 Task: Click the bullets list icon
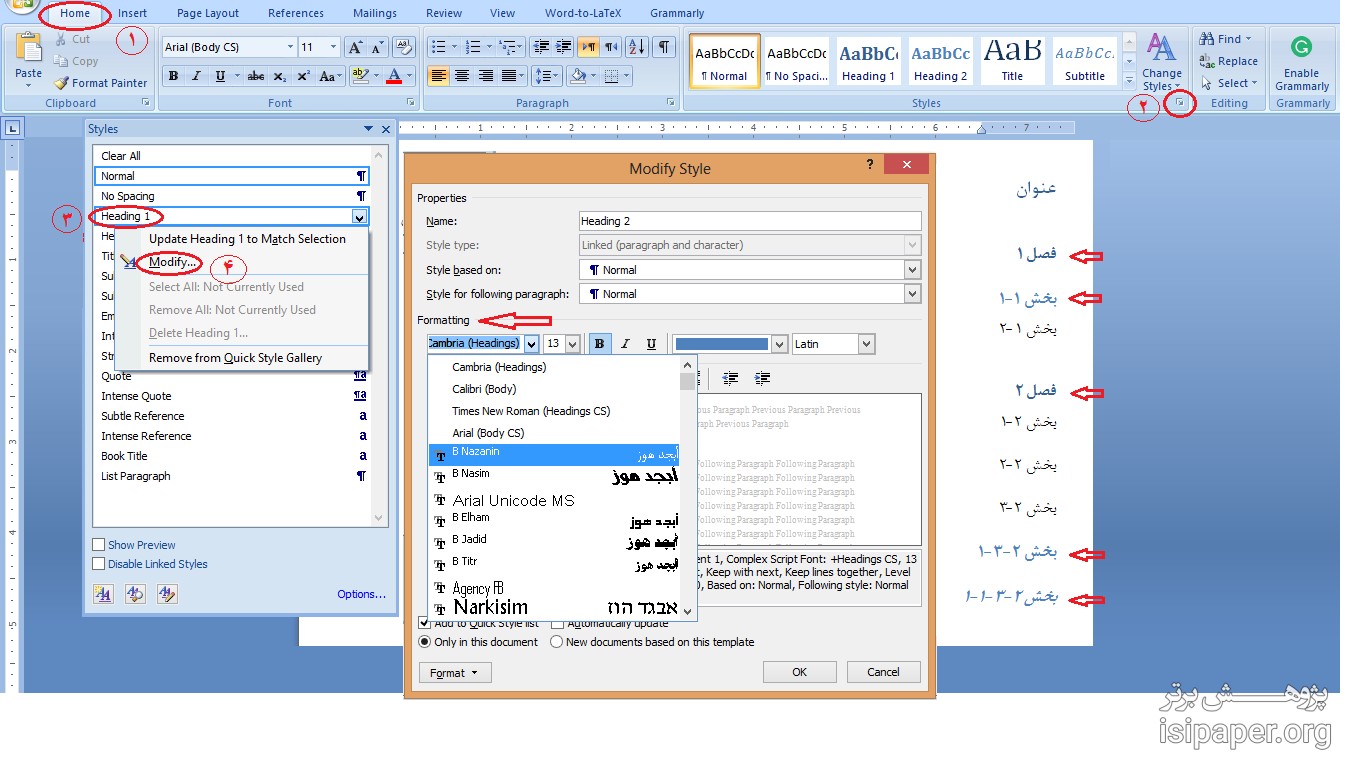[441, 47]
